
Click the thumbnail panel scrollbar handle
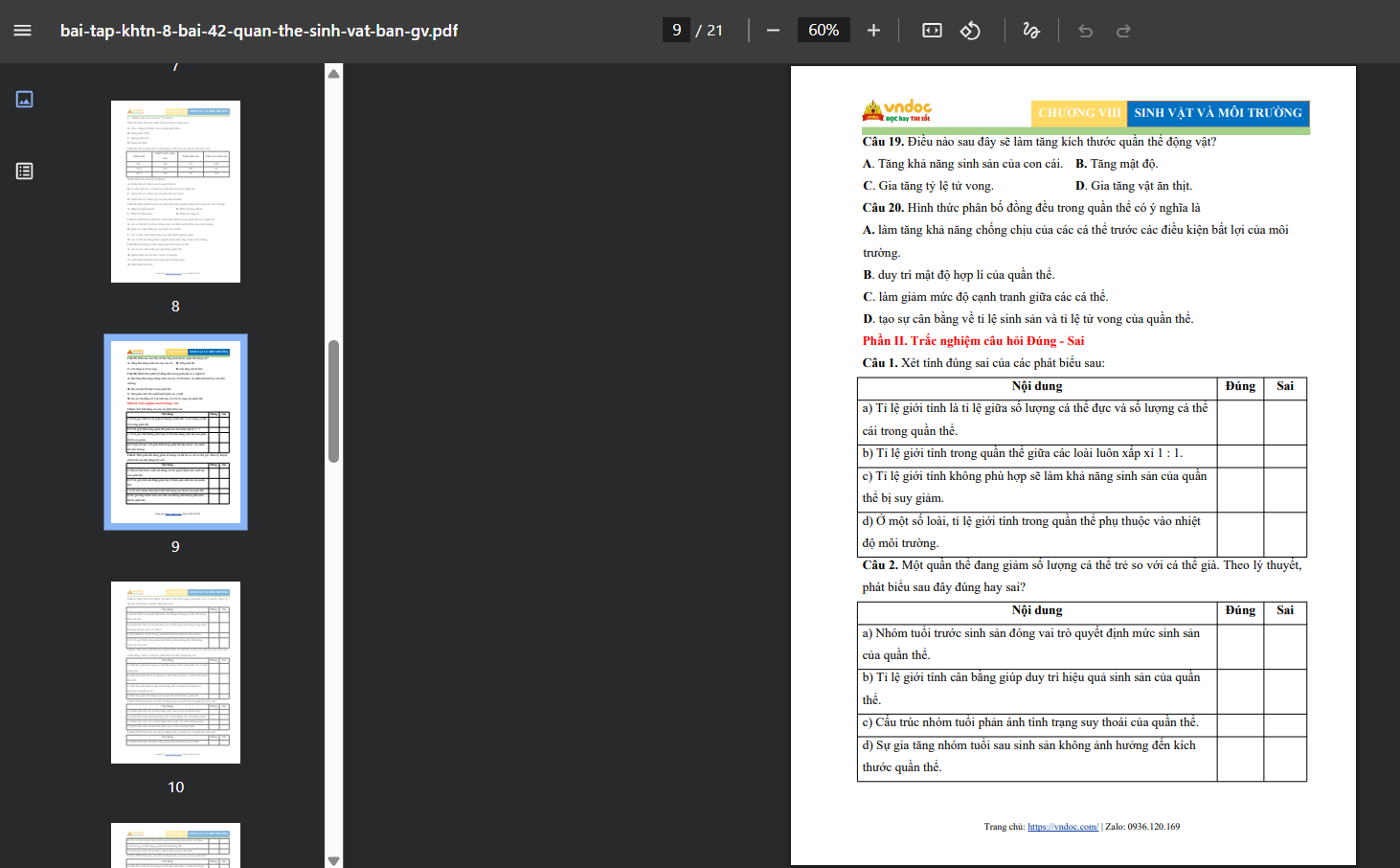click(x=333, y=401)
